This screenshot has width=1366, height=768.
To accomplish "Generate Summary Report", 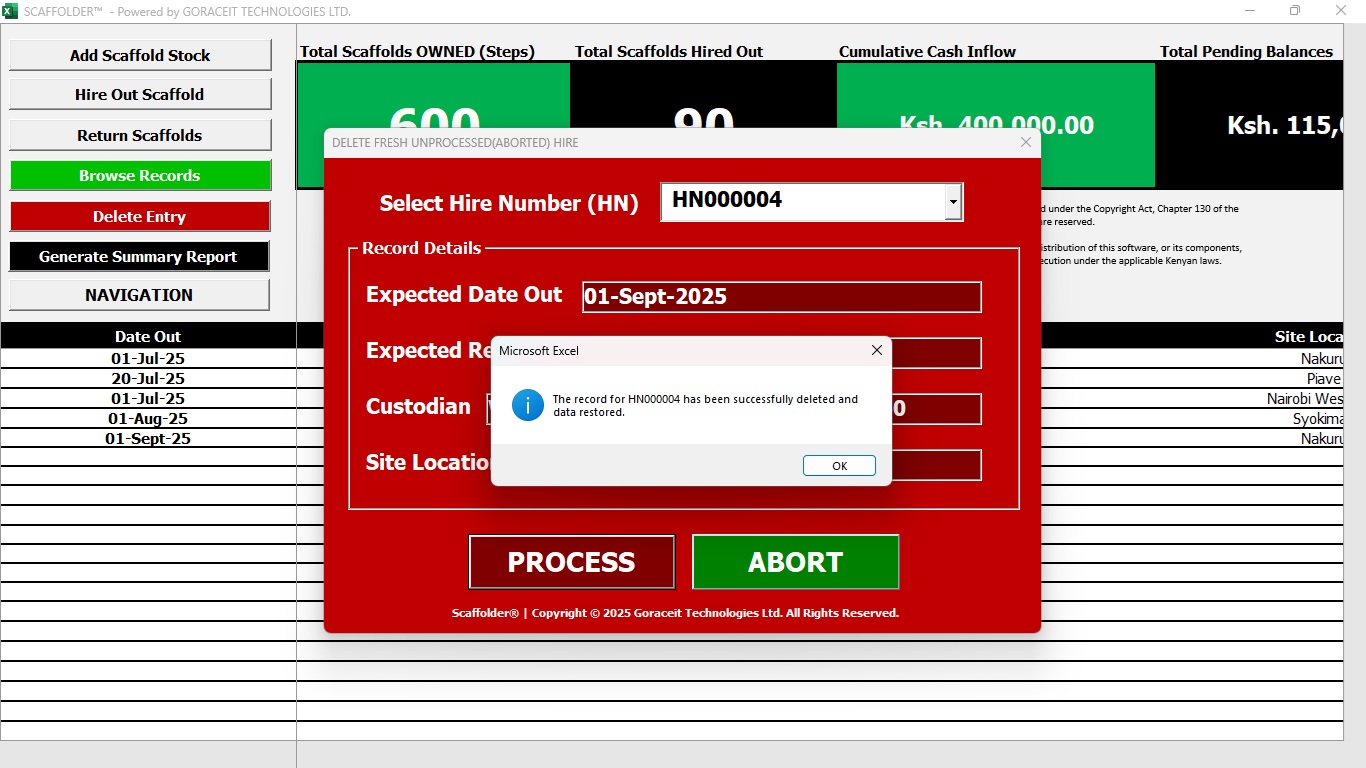I will (140, 257).
